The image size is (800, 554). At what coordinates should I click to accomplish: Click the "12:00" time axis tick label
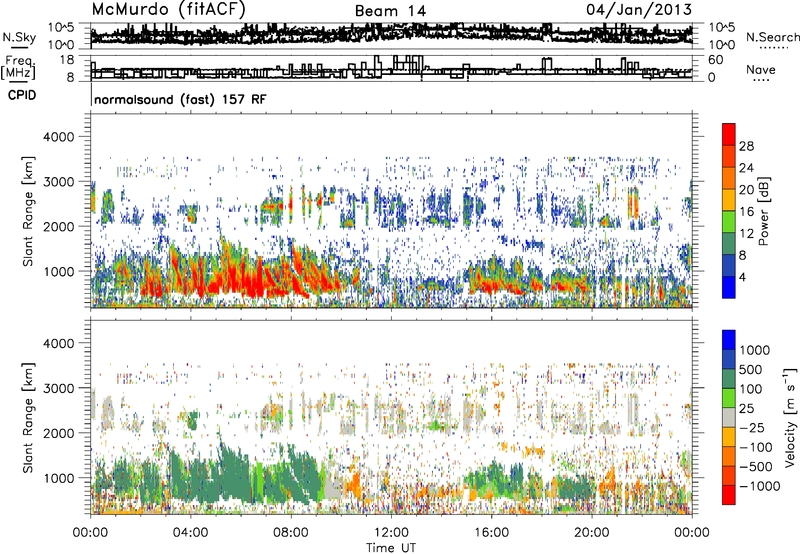tap(391, 533)
